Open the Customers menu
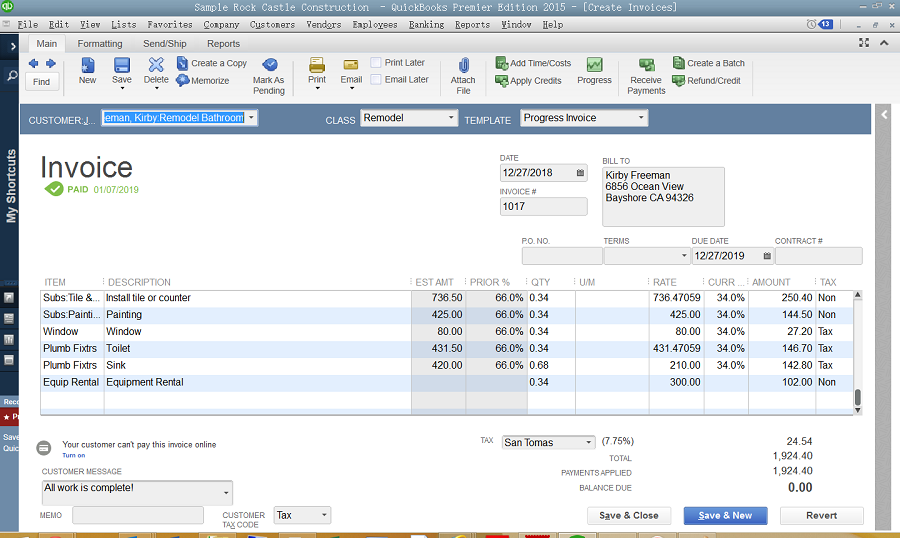 272,25
